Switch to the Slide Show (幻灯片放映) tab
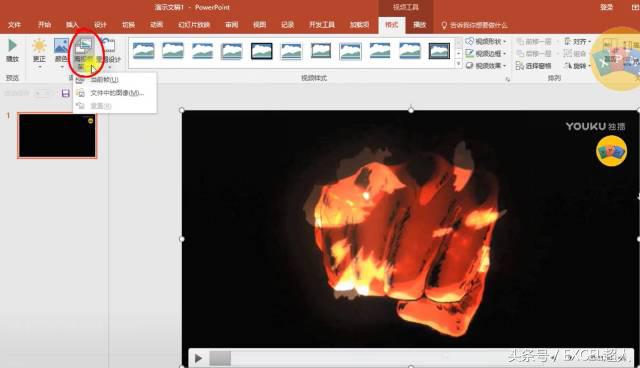This screenshot has width=640, height=368. [x=194, y=25]
